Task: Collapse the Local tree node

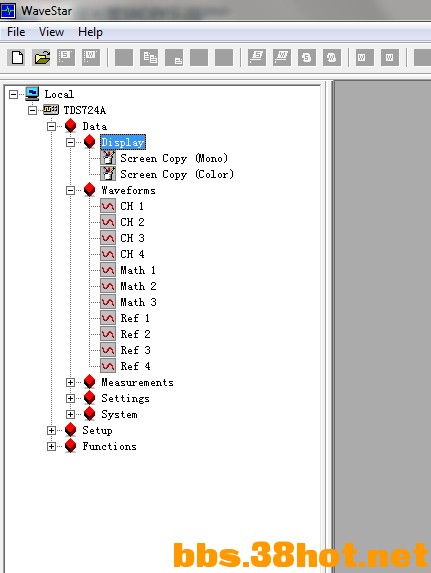Action: click(14, 94)
